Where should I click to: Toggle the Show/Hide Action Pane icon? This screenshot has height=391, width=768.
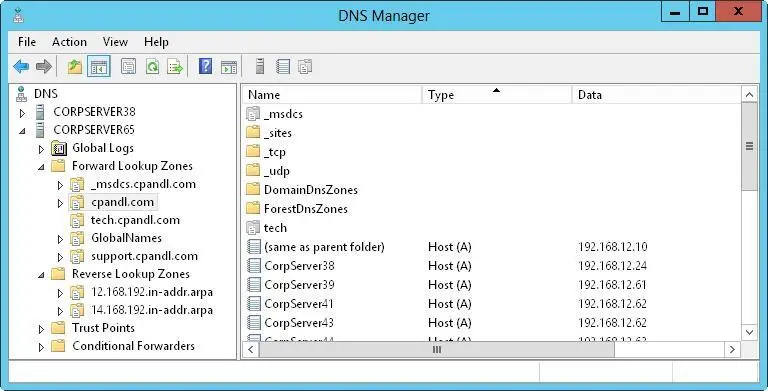coord(229,67)
